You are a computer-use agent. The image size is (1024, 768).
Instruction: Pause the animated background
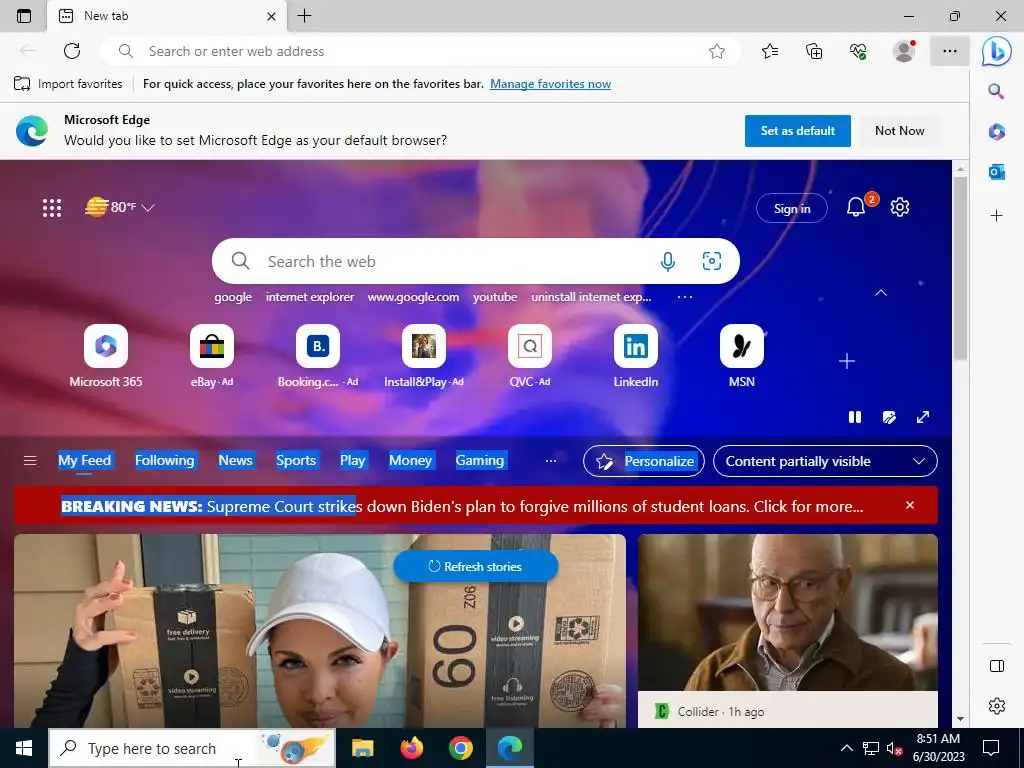click(x=855, y=417)
